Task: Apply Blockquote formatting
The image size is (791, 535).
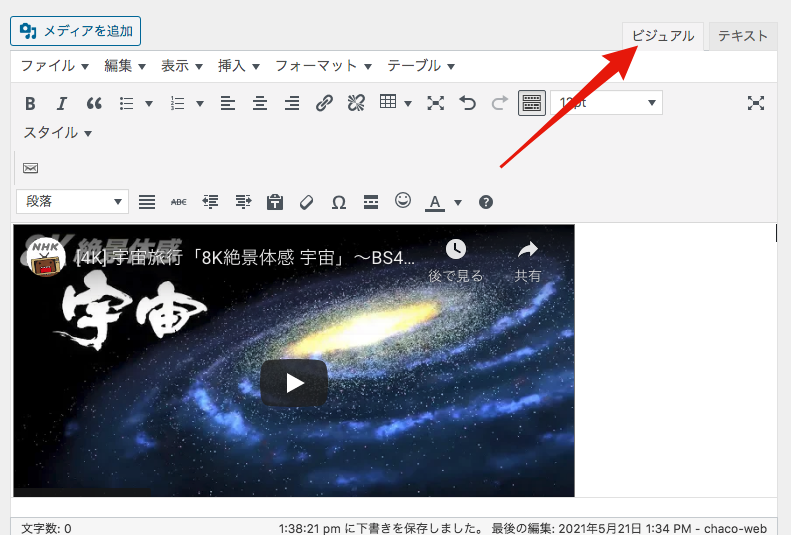Action: (x=94, y=103)
